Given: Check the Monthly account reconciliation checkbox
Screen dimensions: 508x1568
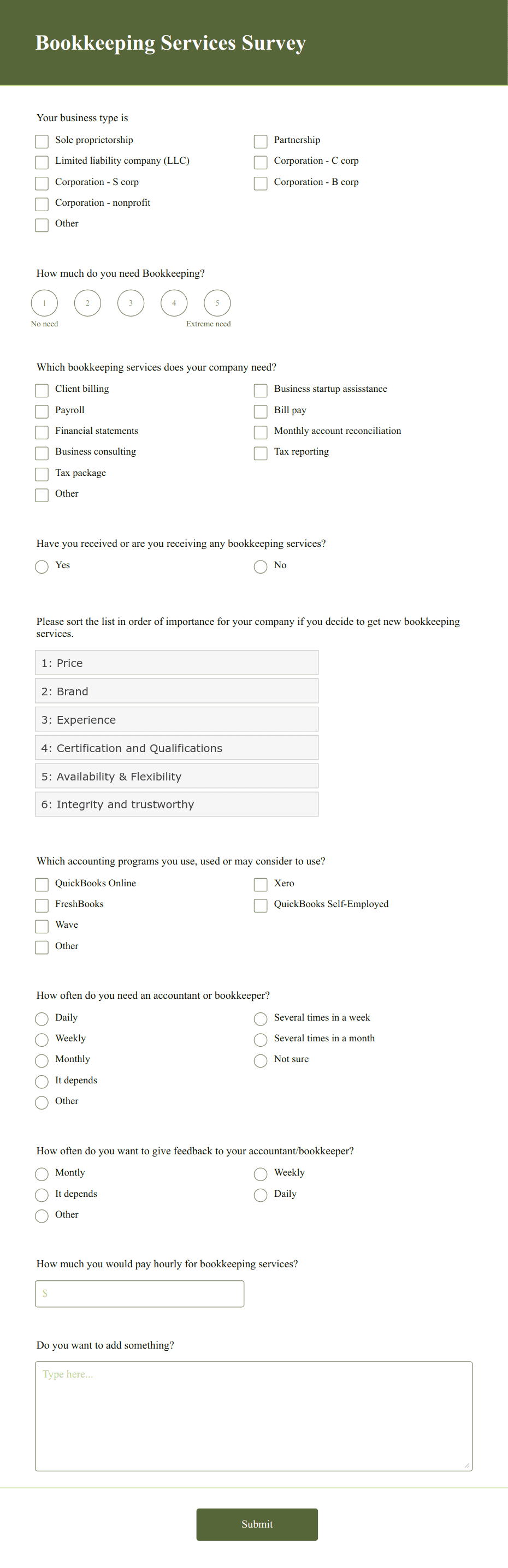Looking at the screenshot, I should [x=260, y=432].
